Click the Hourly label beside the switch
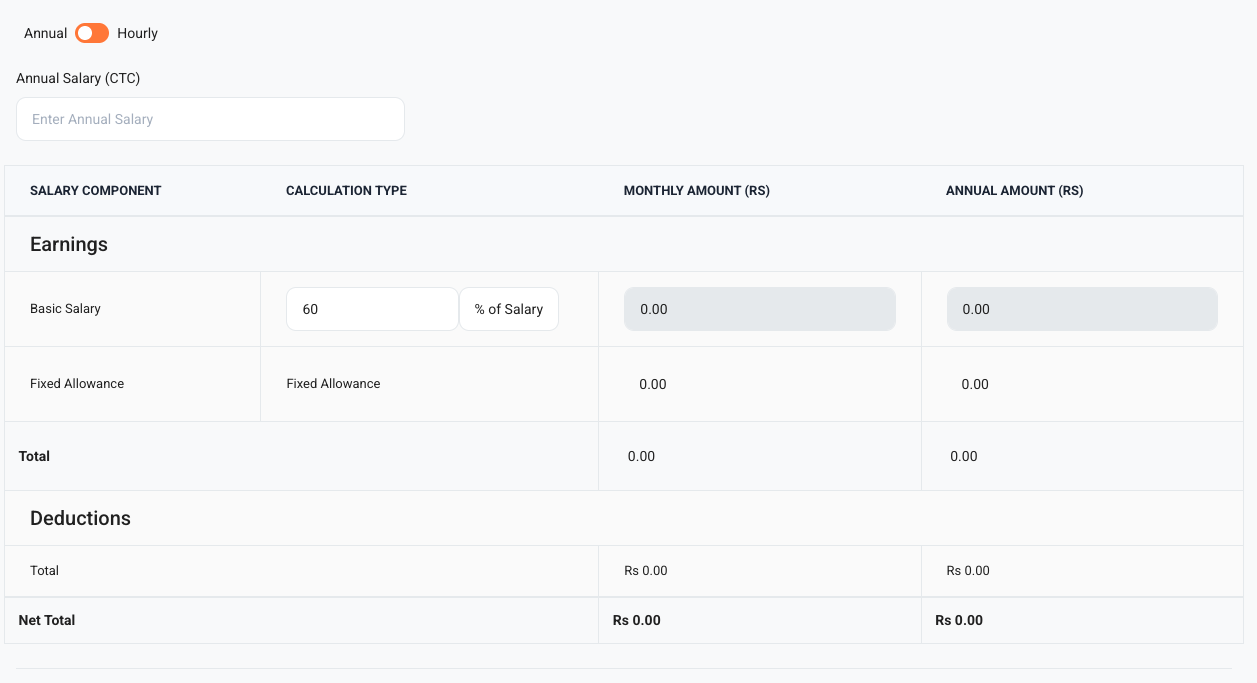The image size is (1257, 683). 137,33
